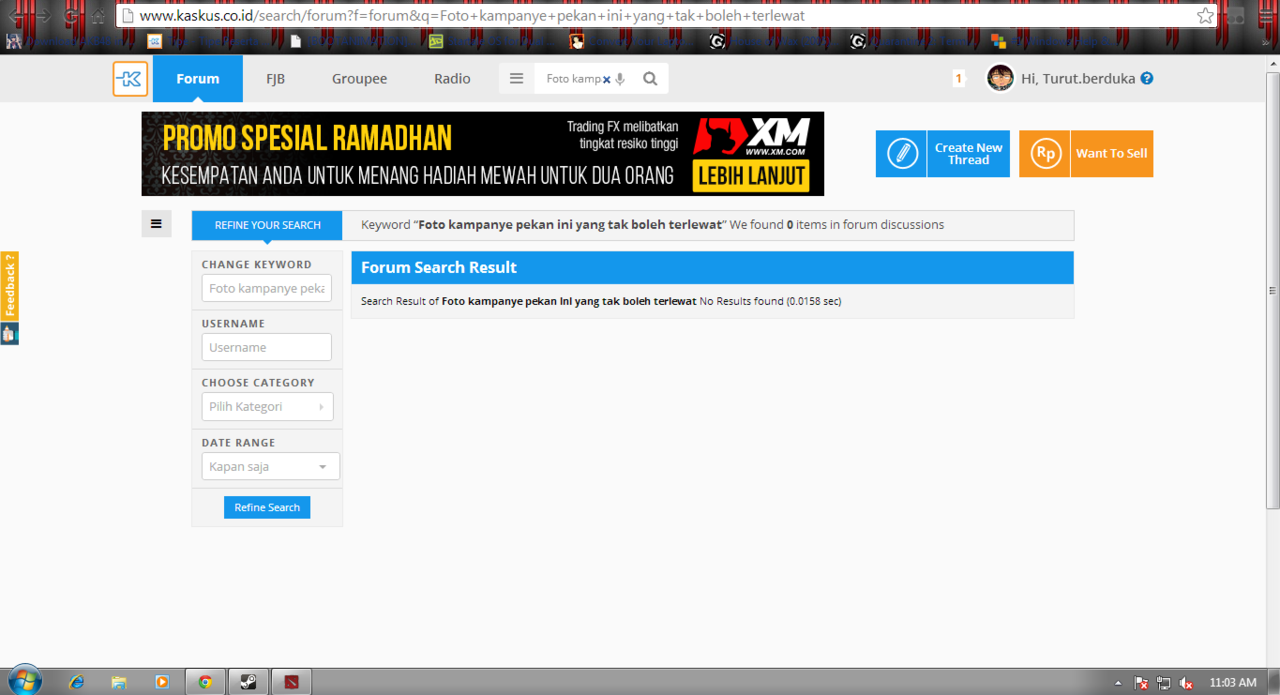Clear the search box with the X
This screenshot has width=1280, height=695.
click(x=606, y=80)
